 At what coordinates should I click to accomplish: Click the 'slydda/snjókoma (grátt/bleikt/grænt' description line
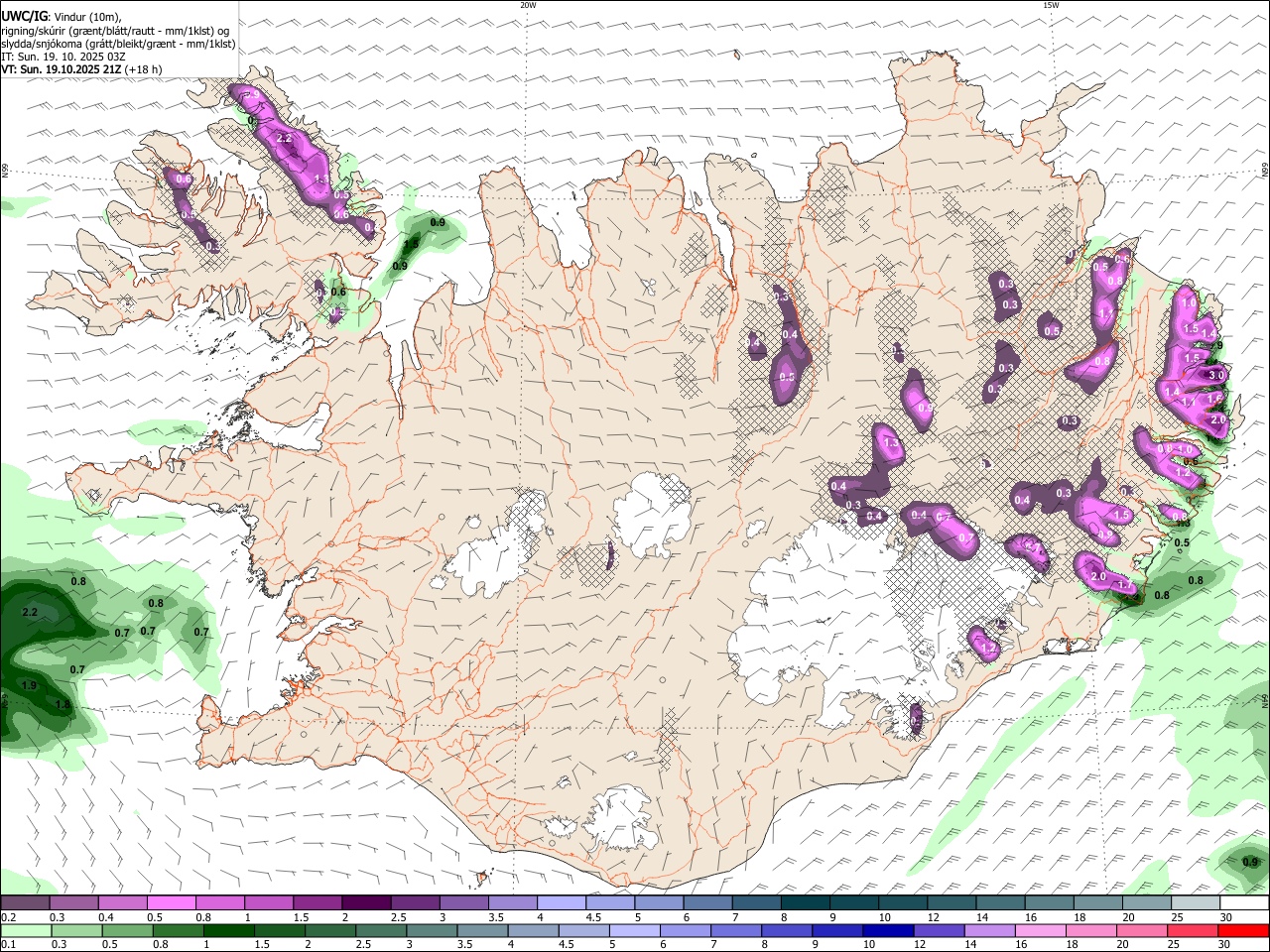click(x=118, y=44)
